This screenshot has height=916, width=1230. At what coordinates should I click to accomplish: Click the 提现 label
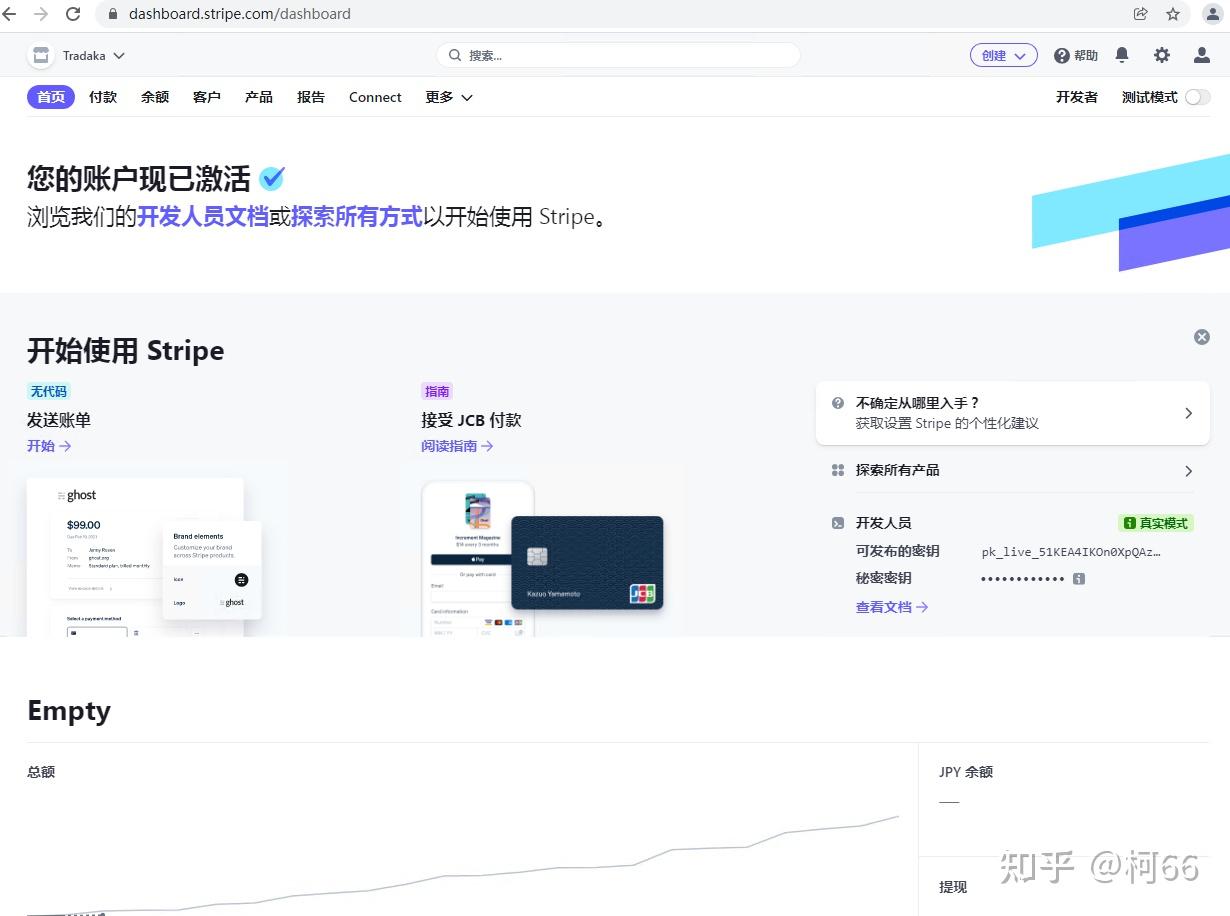click(953, 887)
